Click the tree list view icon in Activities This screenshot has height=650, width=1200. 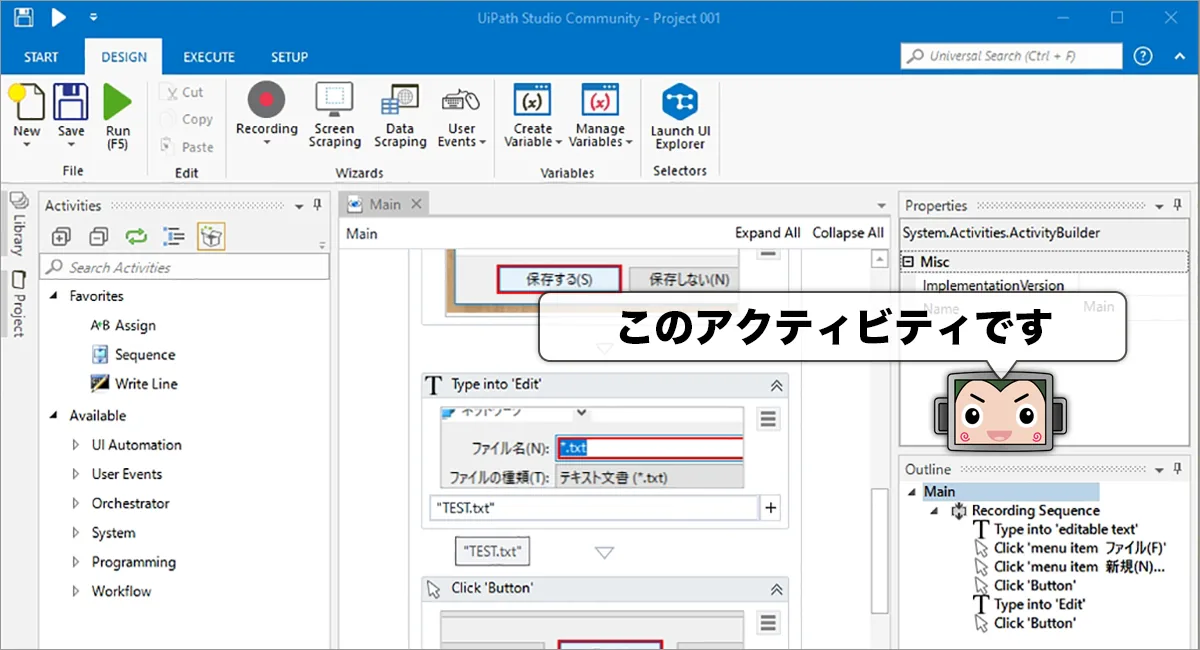click(x=174, y=237)
